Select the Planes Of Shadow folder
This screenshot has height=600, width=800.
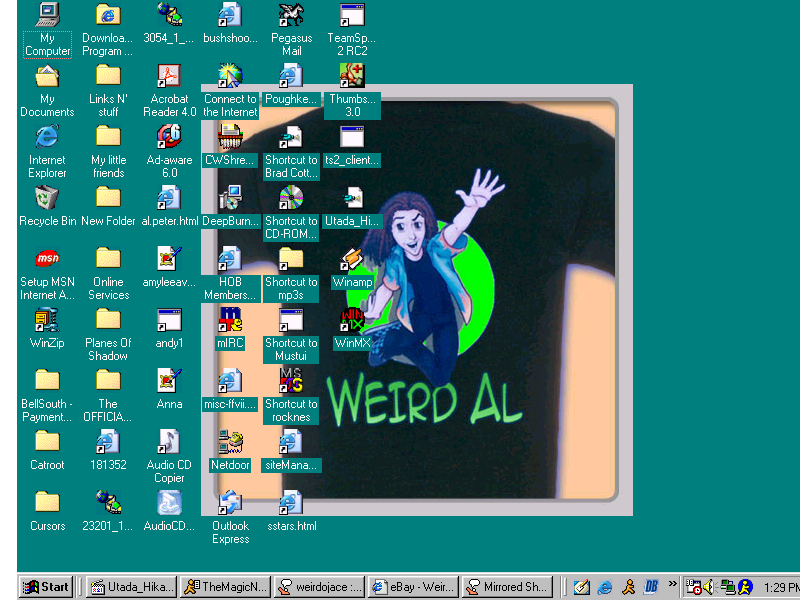108,319
